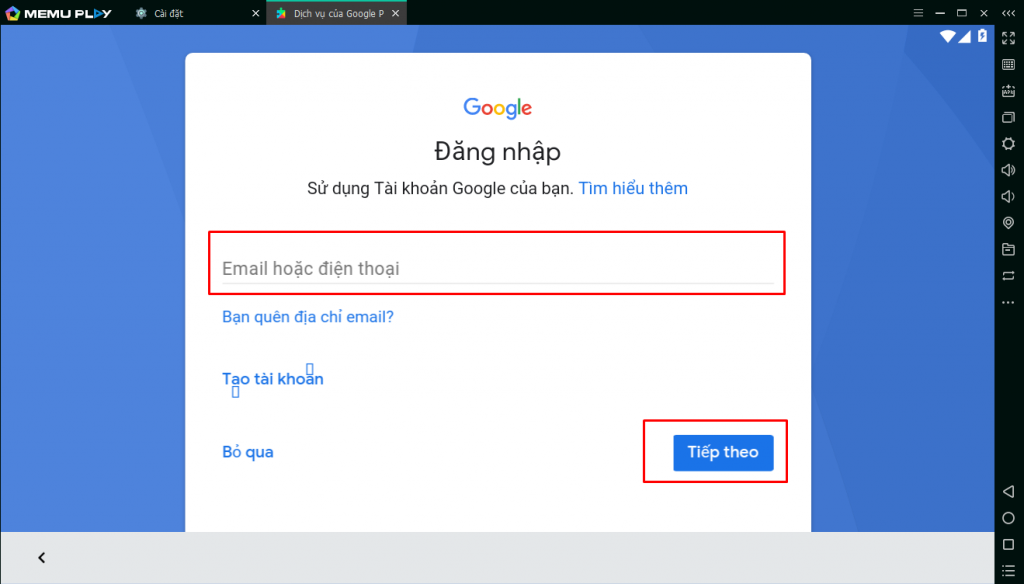Minimize the MEmu window
Image resolution: width=1024 pixels, height=584 pixels.
pyautogui.click(x=940, y=12)
